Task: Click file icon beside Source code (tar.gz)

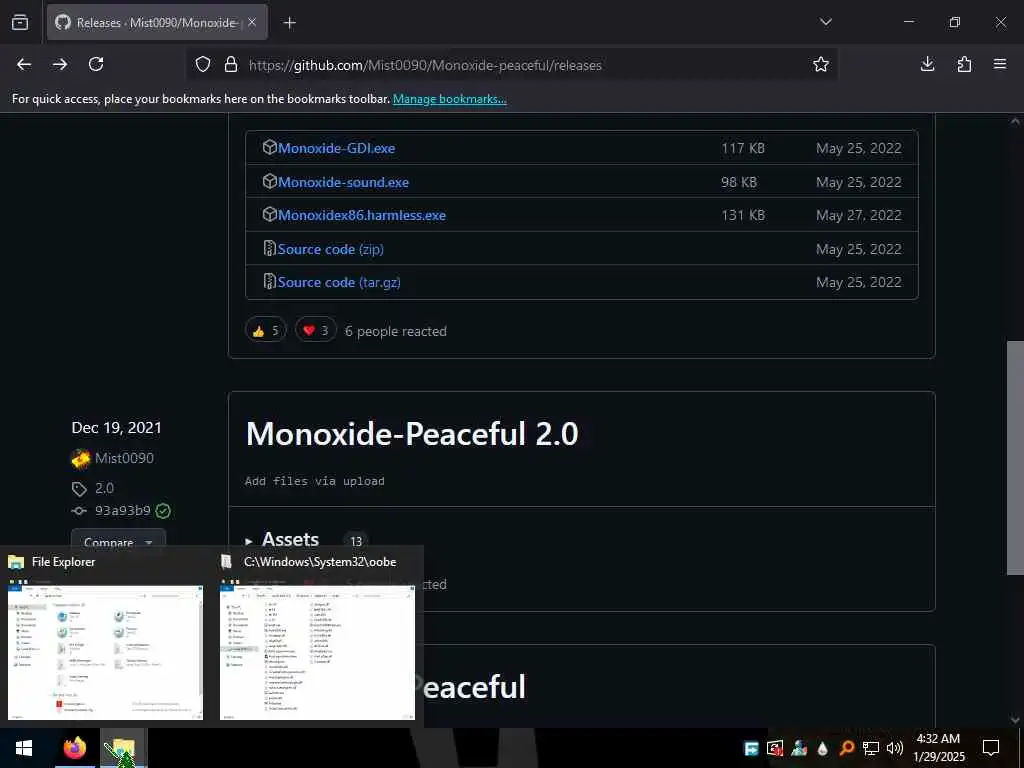Action: coord(269,281)
